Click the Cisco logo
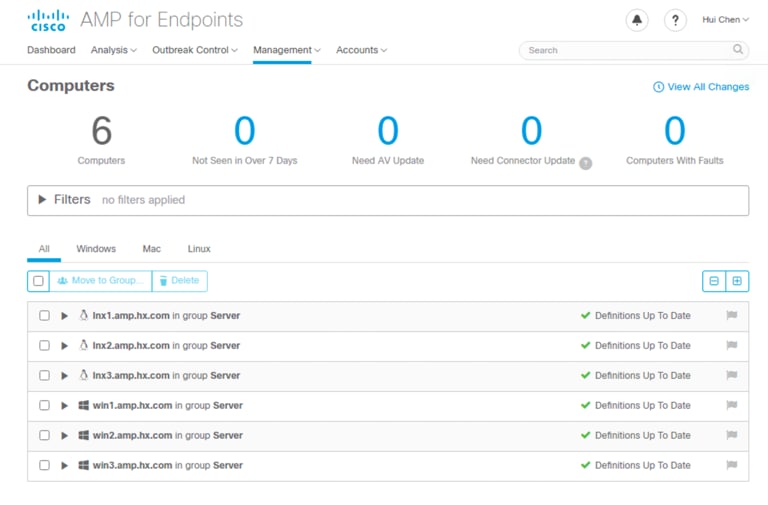This screenshot has height=505, width=768. 48,21
